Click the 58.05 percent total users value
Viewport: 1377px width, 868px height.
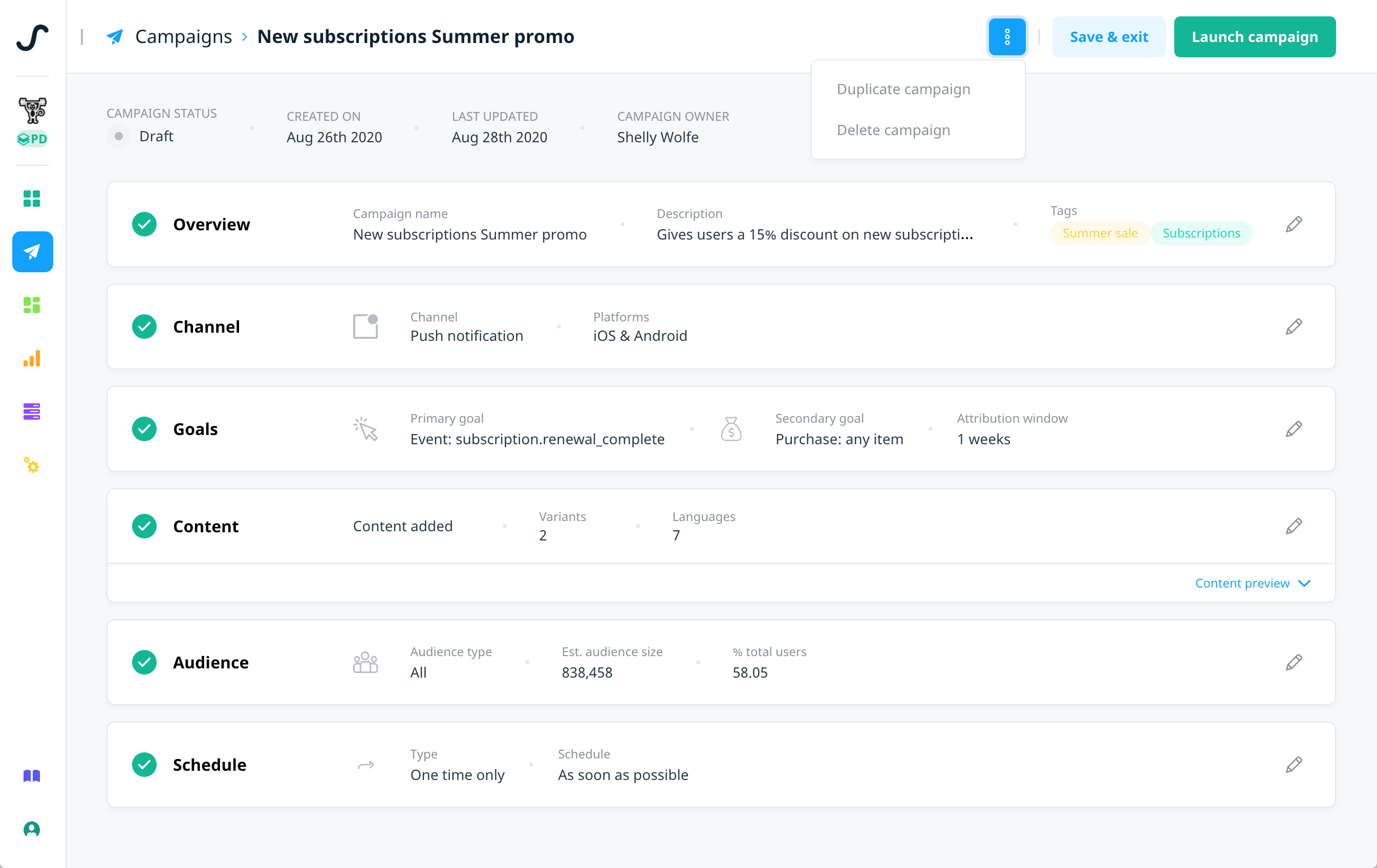point(750,672)
